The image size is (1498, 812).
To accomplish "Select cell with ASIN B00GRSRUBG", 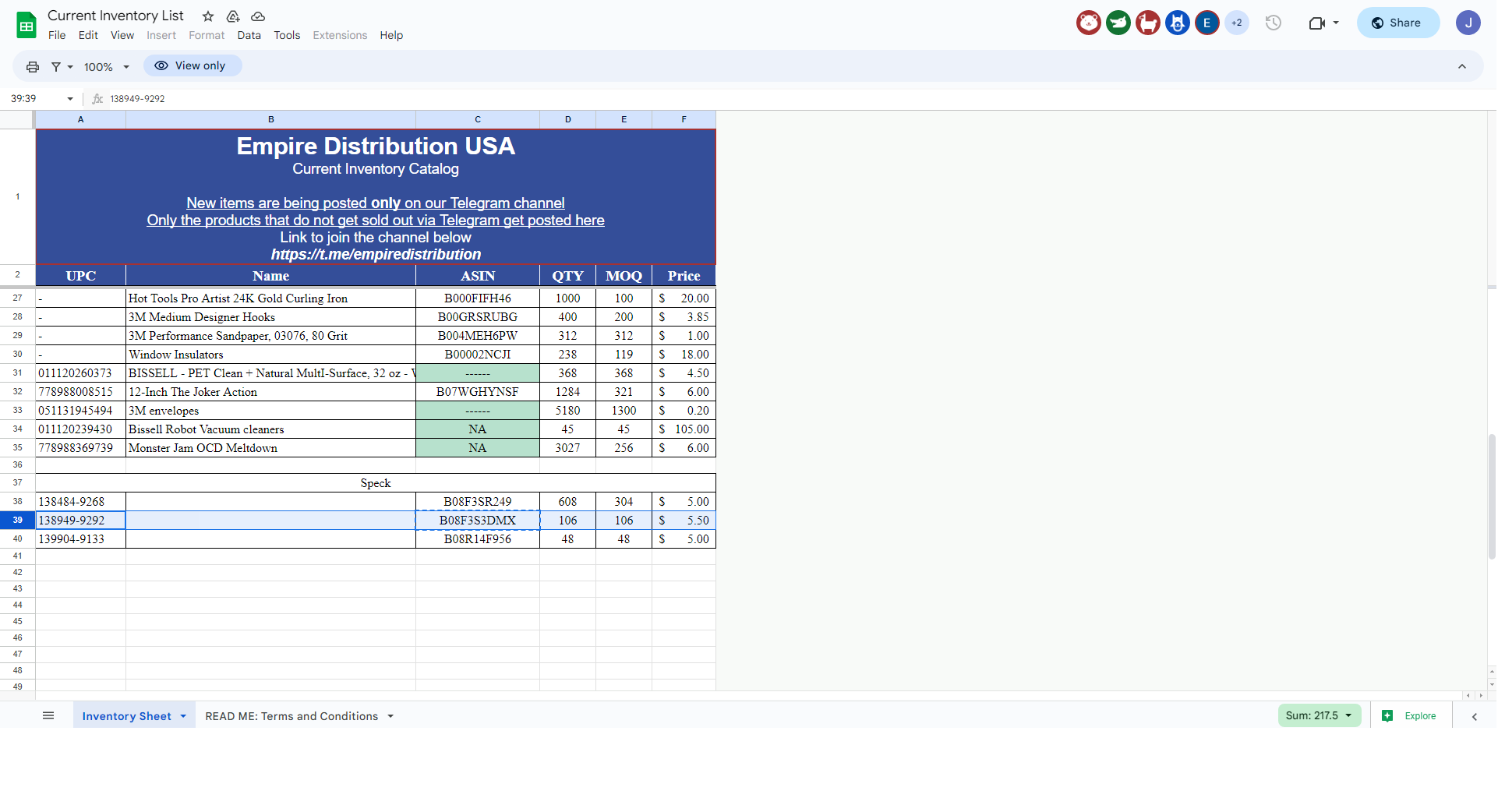I will point(478,317).
